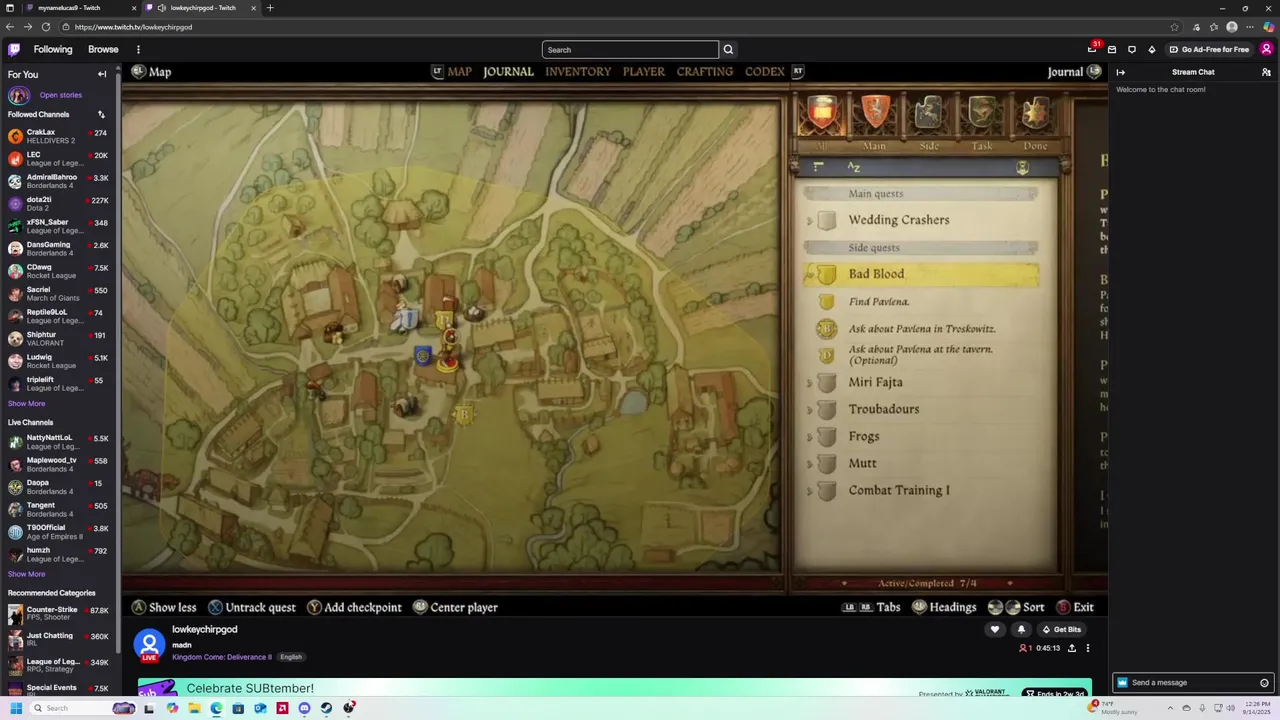Open Twitch user profile avatar
The height and width of the screenshot is (720, 1280).
[1266, 49]
